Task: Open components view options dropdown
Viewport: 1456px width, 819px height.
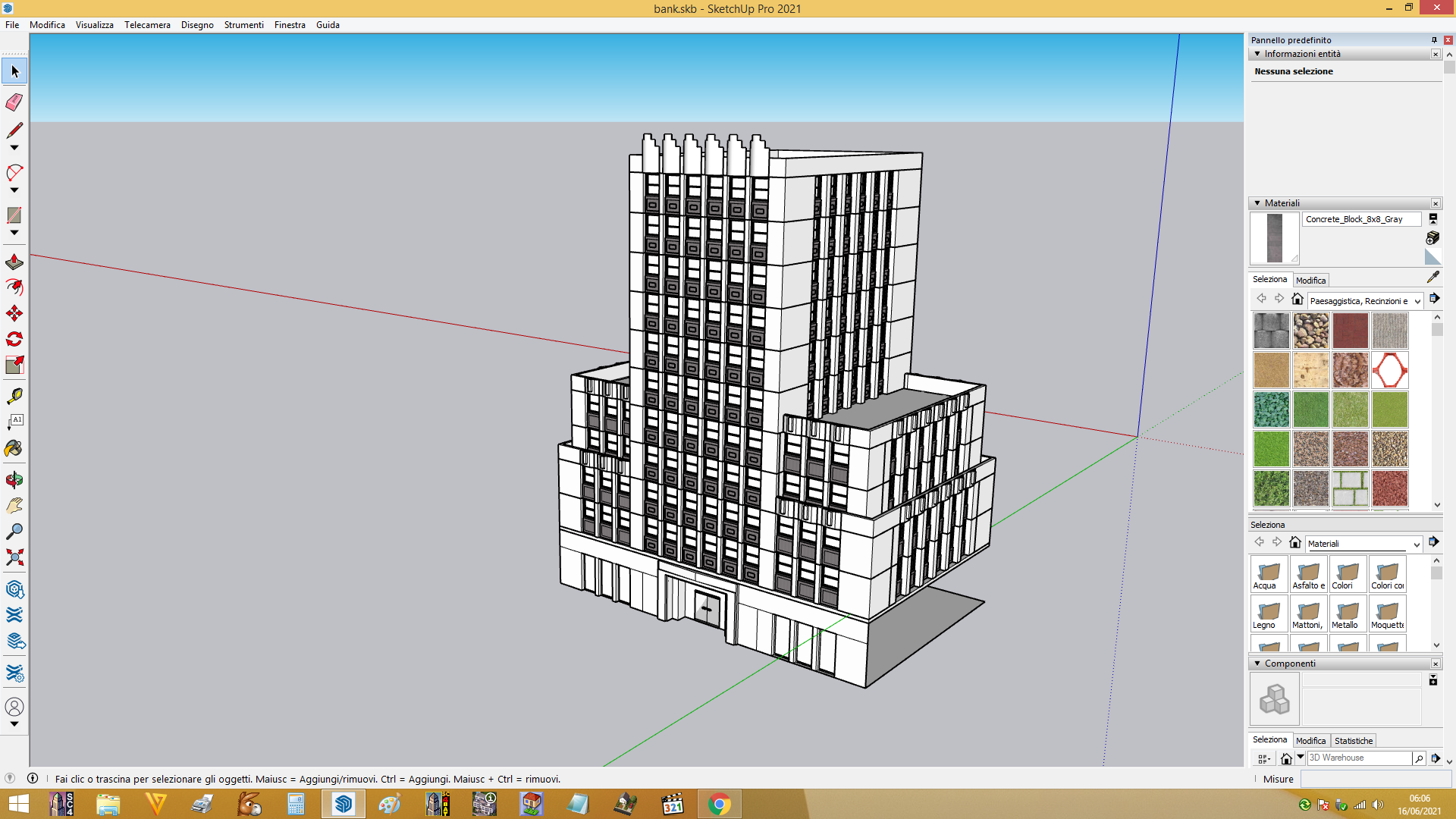Action: (1263, 758)
